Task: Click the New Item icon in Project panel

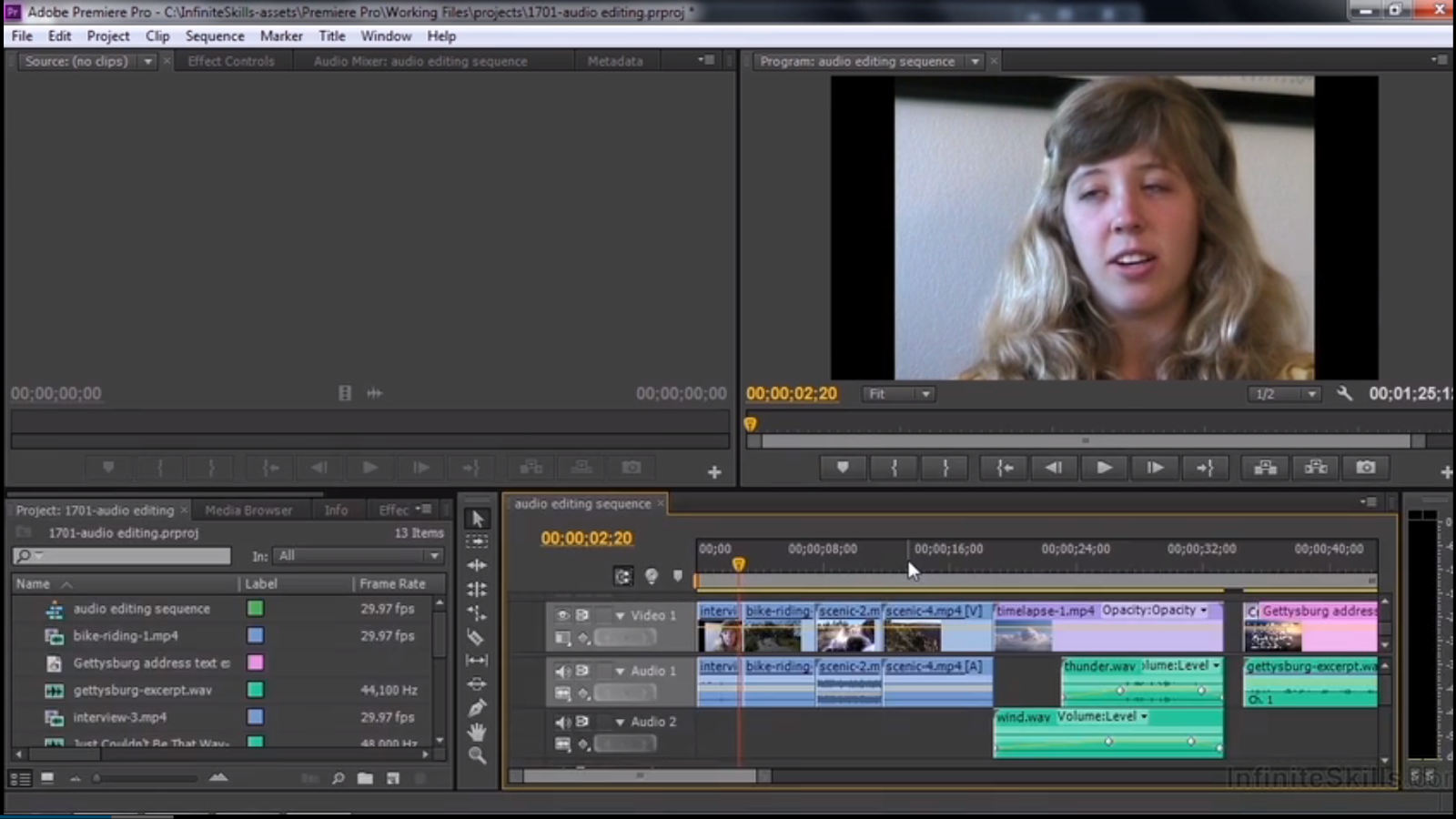Action: click(x=393, y=778)
